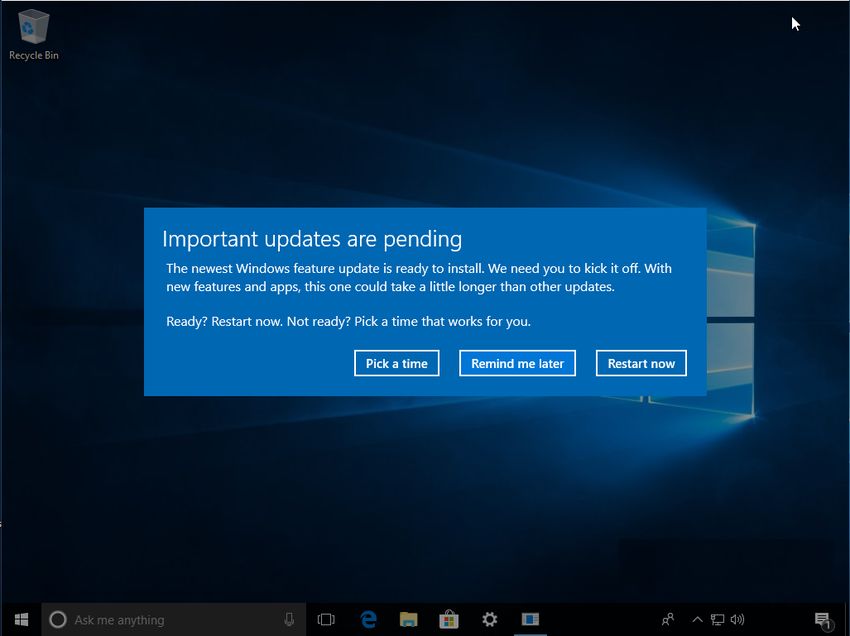Show hidden system tray icons
The width and height of the screenshot is (850, 636).
[x=698, y=619]
